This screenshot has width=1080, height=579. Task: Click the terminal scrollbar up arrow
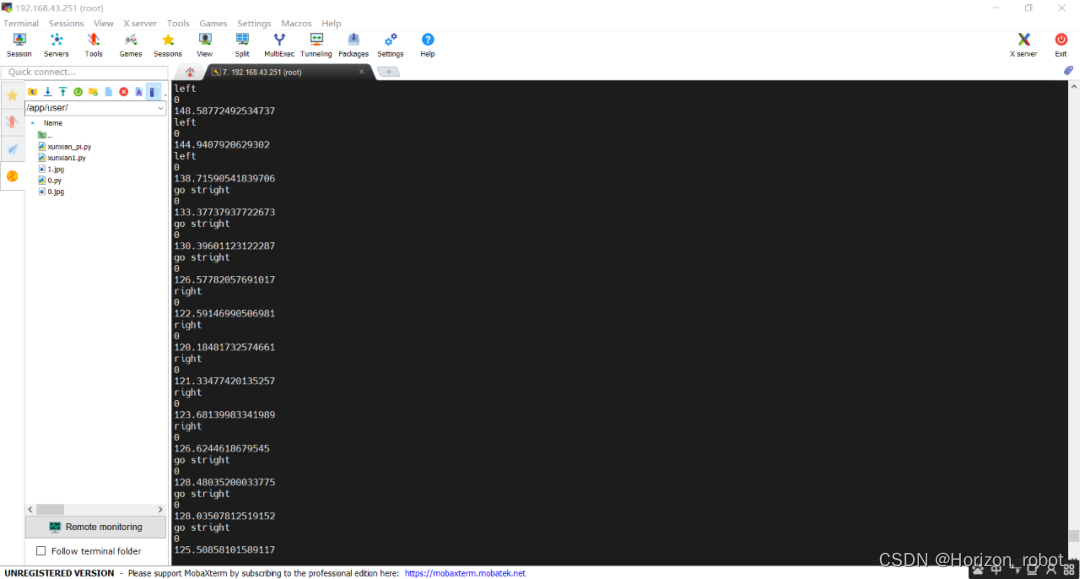point(1074,87)
